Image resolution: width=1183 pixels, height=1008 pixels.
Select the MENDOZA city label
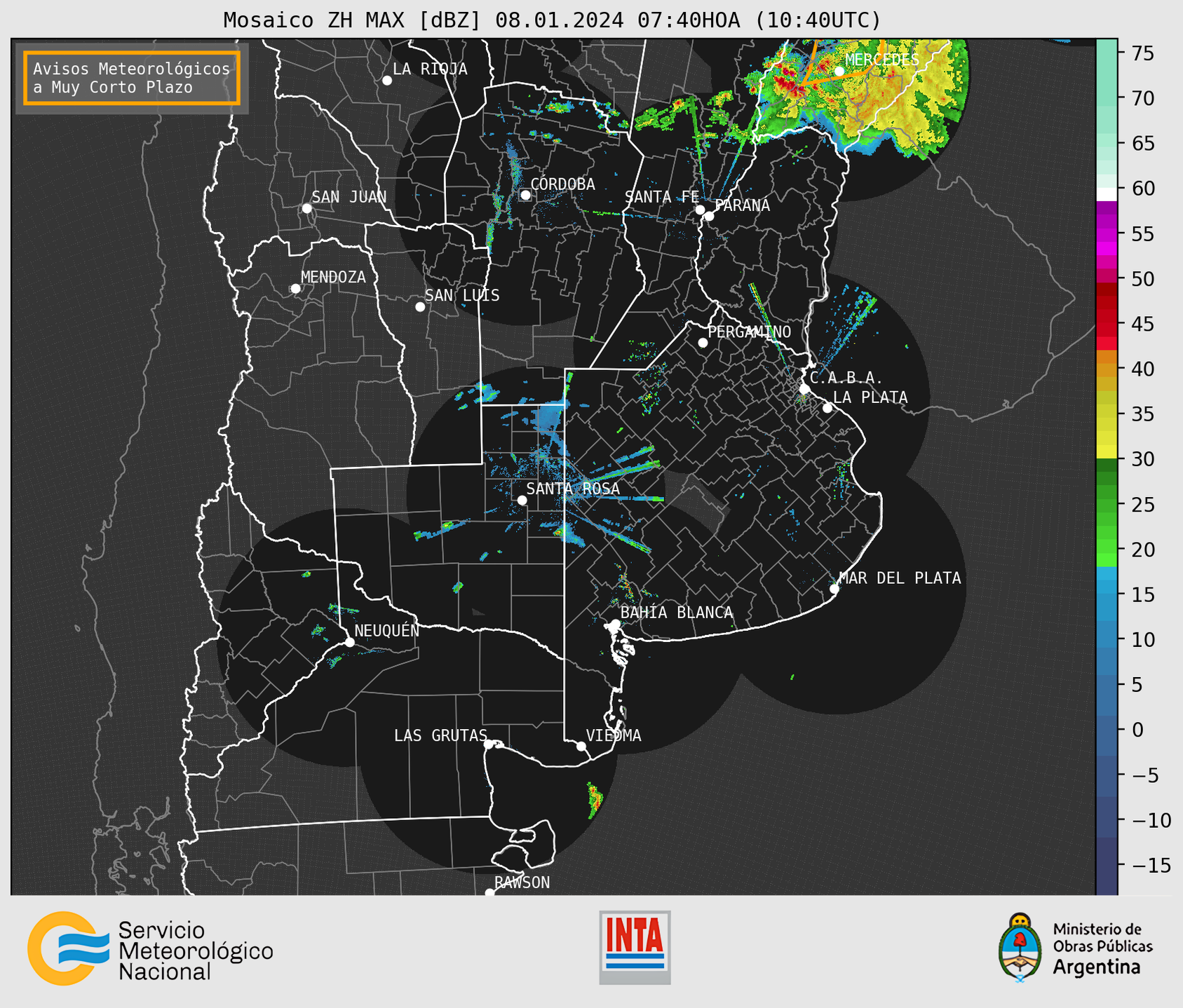pyautogui.click(x=333, y=277)
